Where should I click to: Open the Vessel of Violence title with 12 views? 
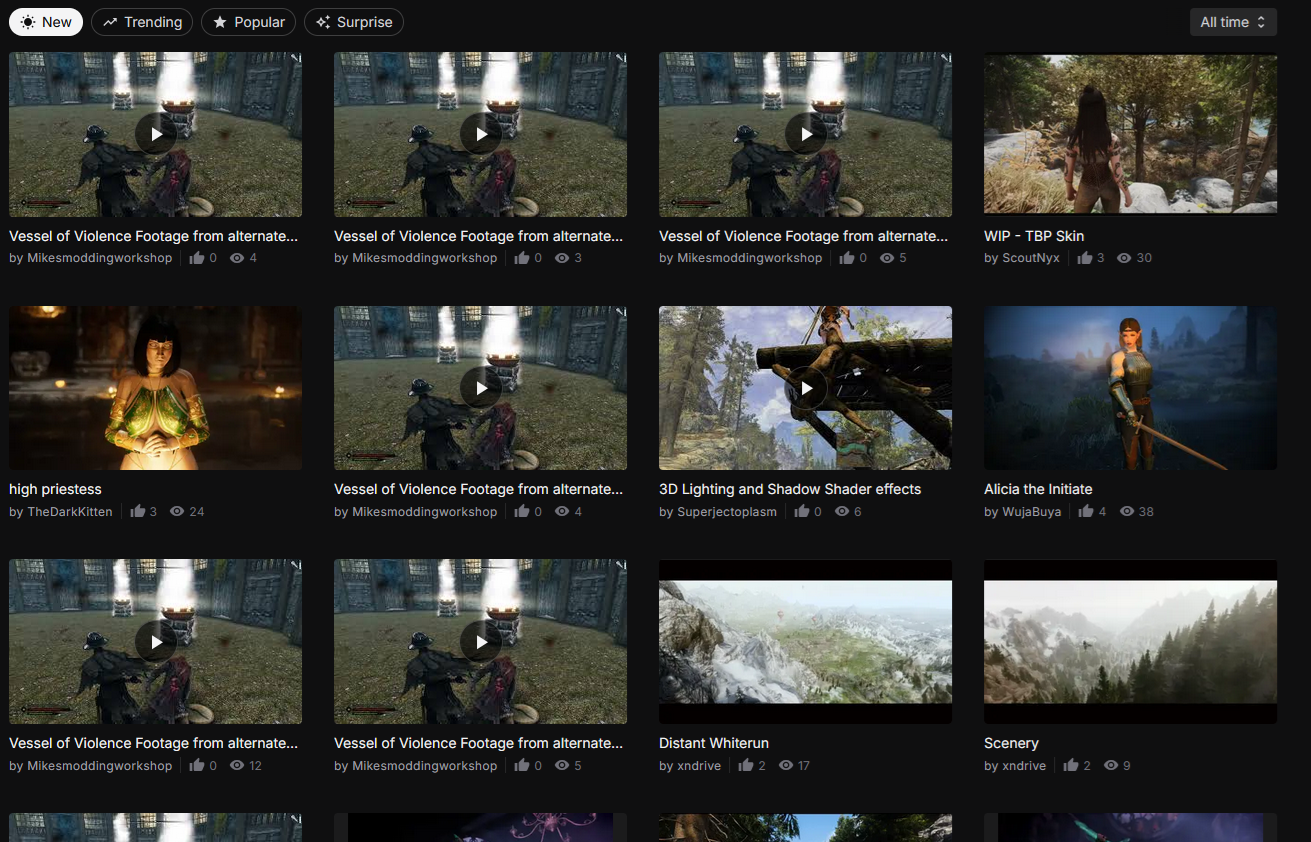point(153,743)
